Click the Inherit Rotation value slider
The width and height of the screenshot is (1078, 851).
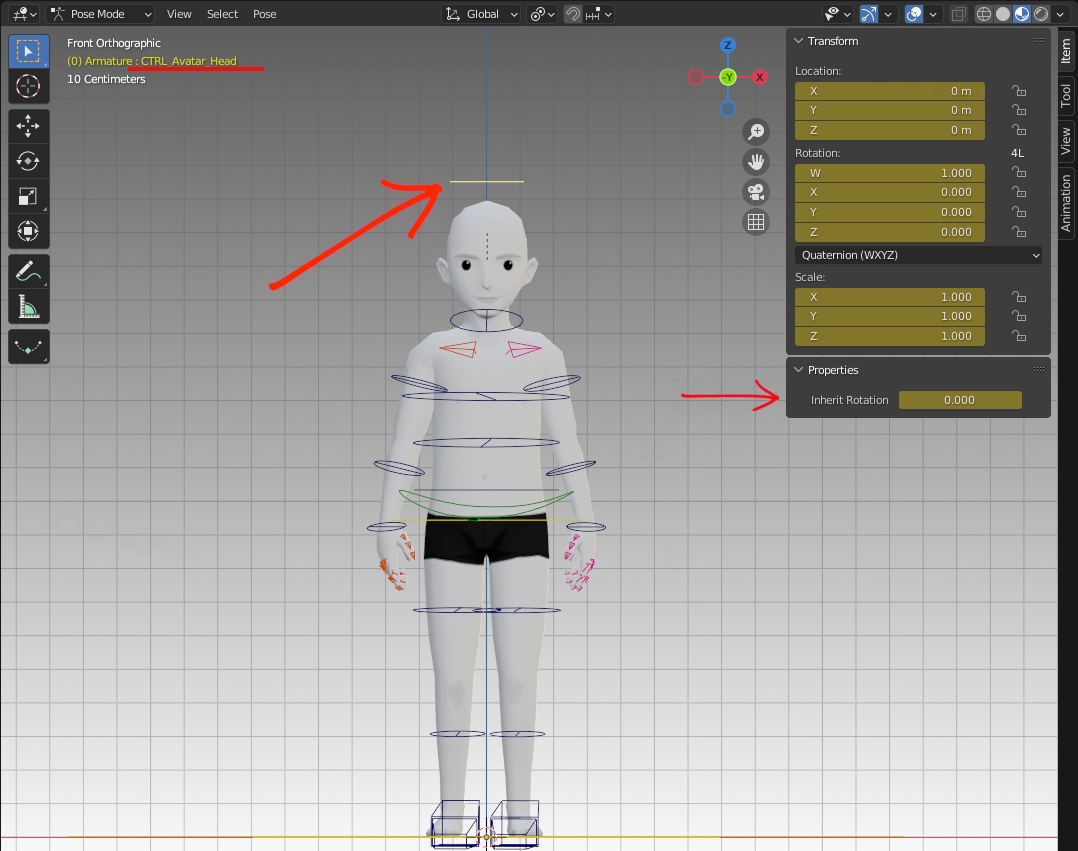(959, 400)
